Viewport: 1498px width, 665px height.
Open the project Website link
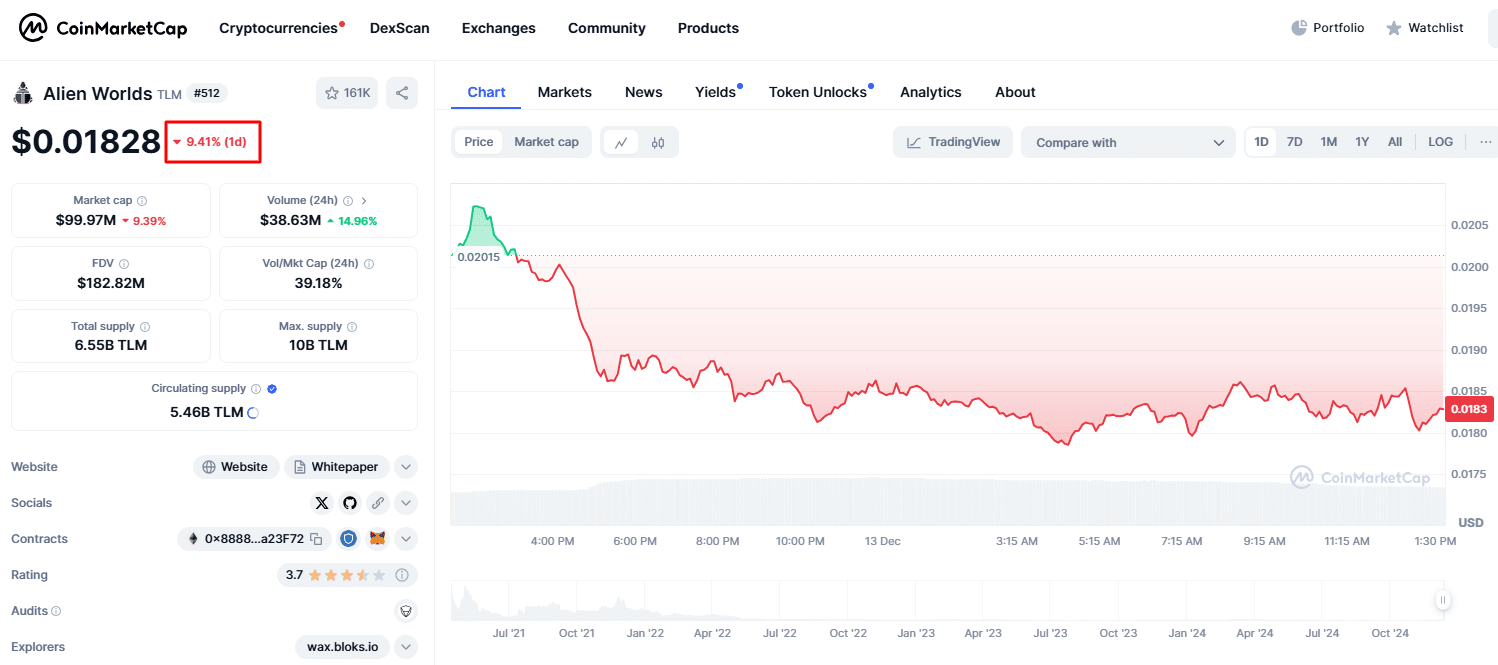point(236,467)
